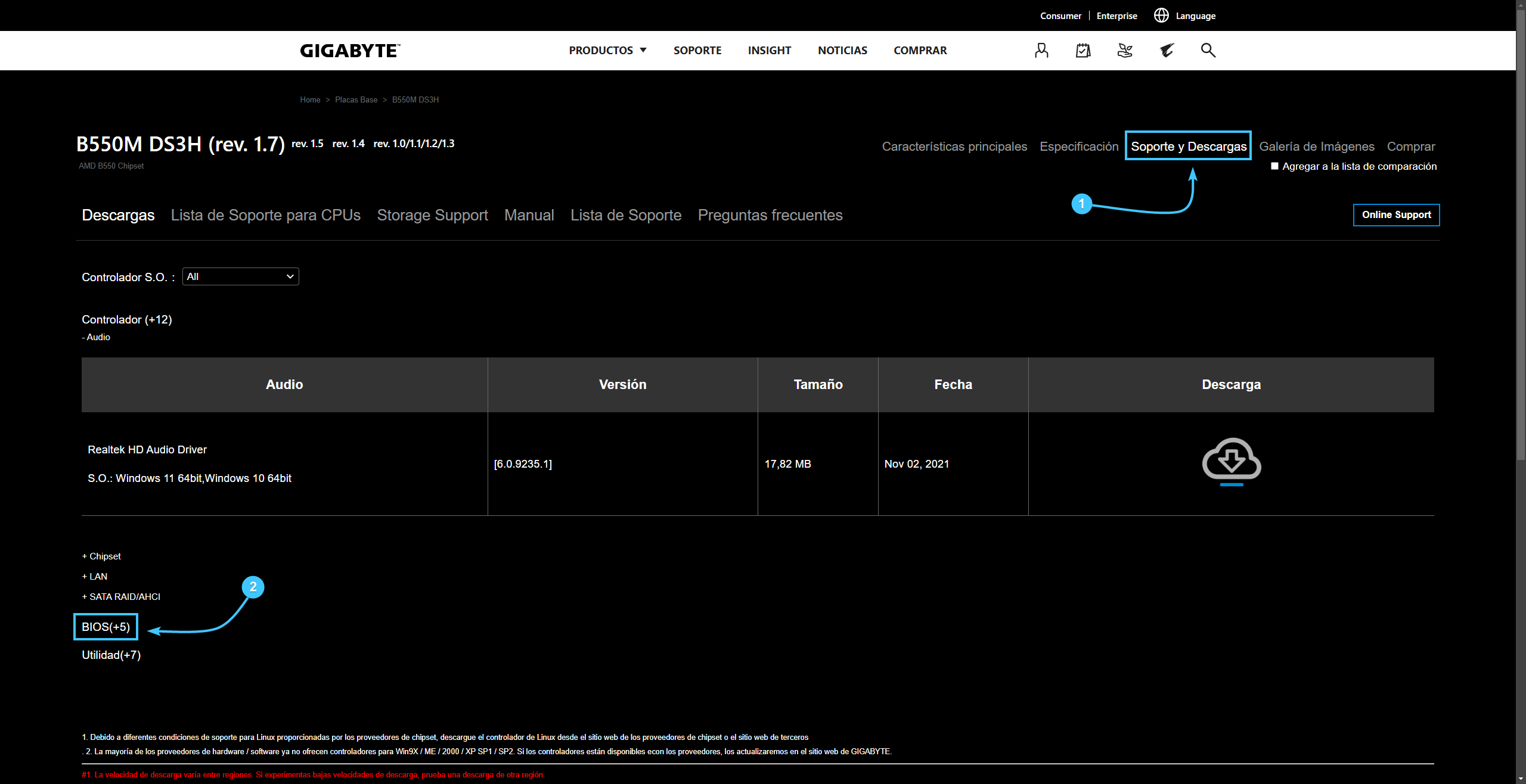The image size is (1526, 784).
Task: Open the search magnifier icon
Action: [1208, 50]
